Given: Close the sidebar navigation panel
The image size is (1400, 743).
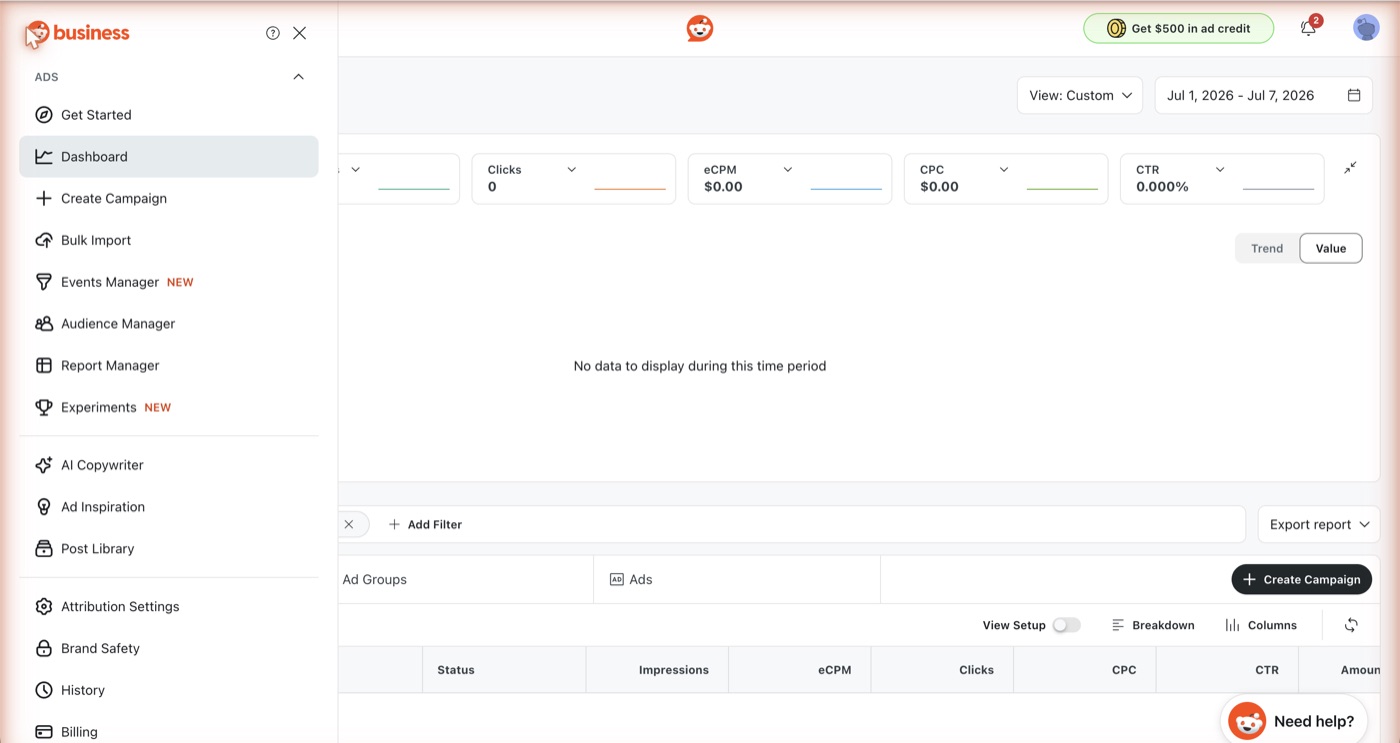Looking at the screenshot, I should (300, 33).
